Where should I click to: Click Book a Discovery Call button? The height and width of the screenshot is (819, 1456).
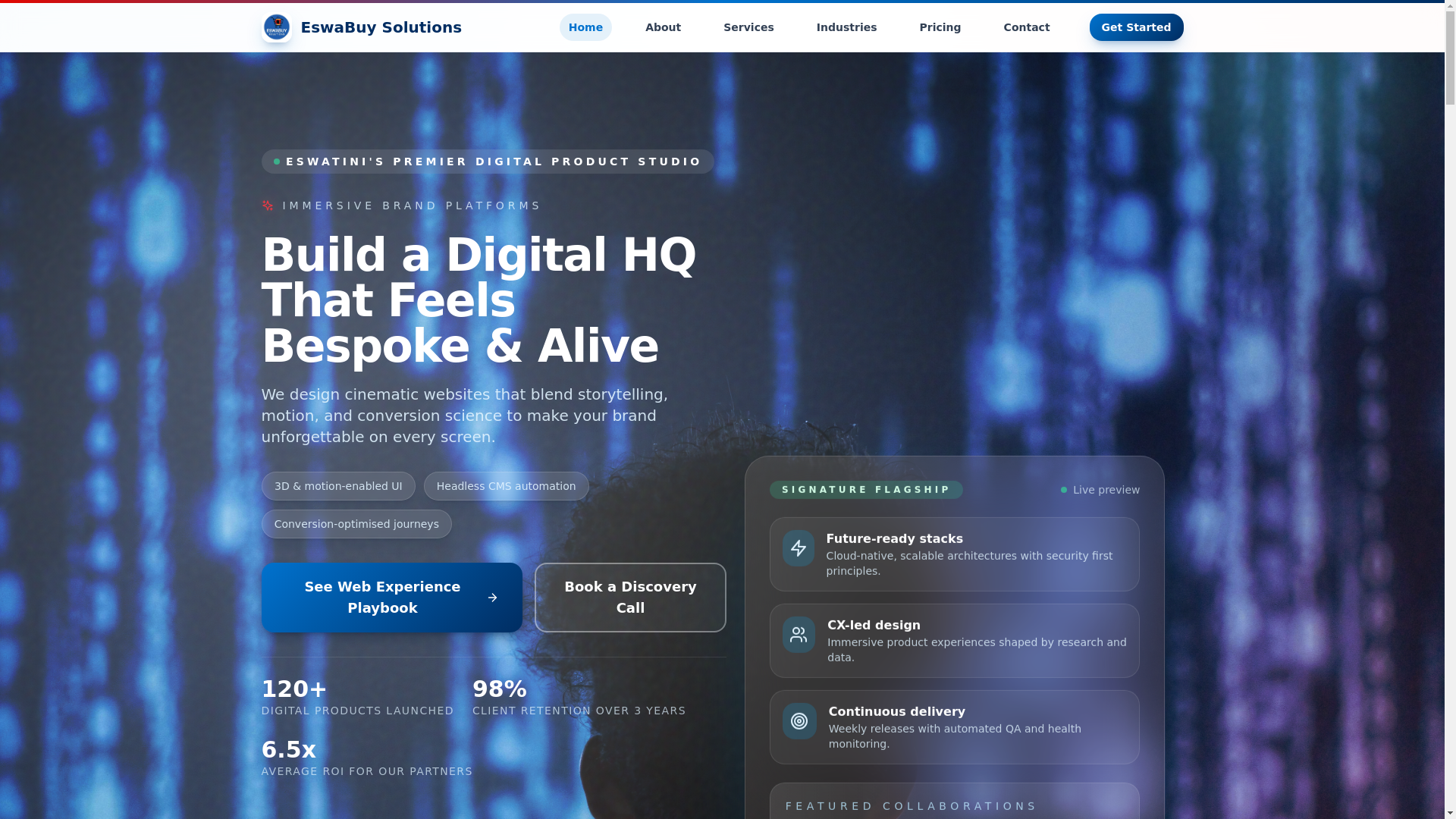pos(630,598)
